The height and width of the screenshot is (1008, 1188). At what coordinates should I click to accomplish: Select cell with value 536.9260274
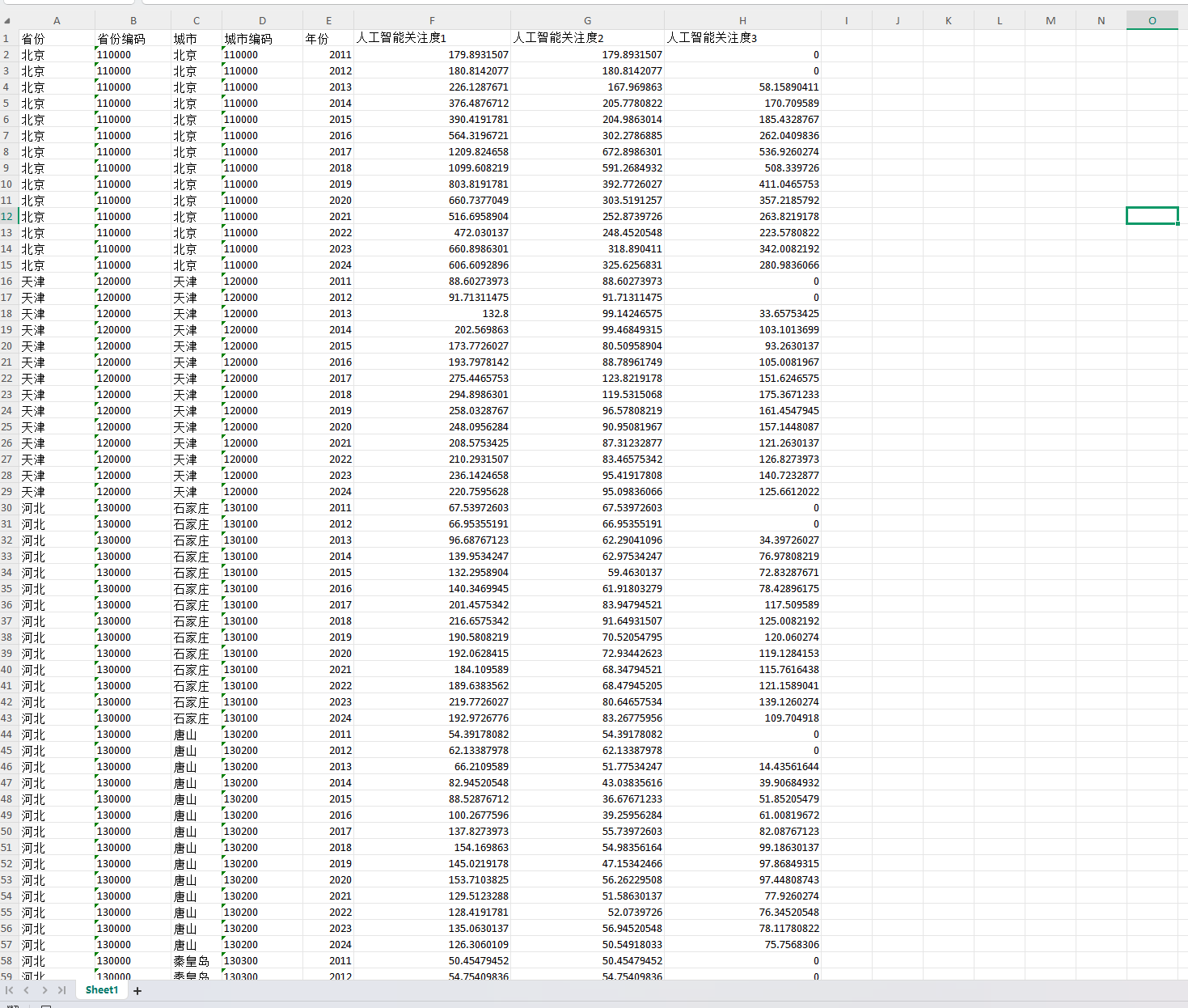click(x=742, y=151)
